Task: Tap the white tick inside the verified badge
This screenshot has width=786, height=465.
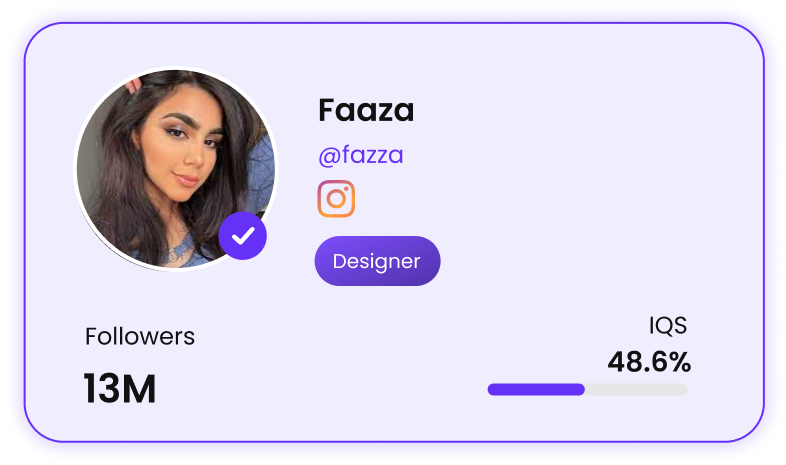Action: pyautogui.click(x=243, y=236)
